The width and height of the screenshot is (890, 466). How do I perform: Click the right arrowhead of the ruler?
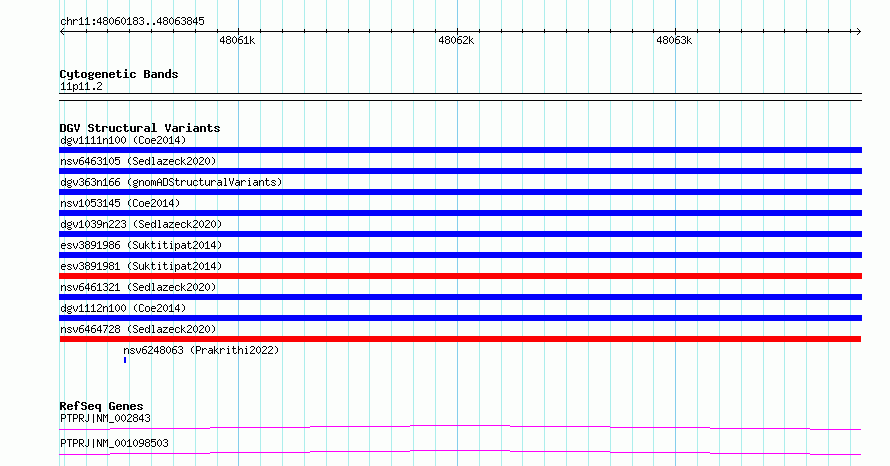pyautogui.click(x=859, y=32)
